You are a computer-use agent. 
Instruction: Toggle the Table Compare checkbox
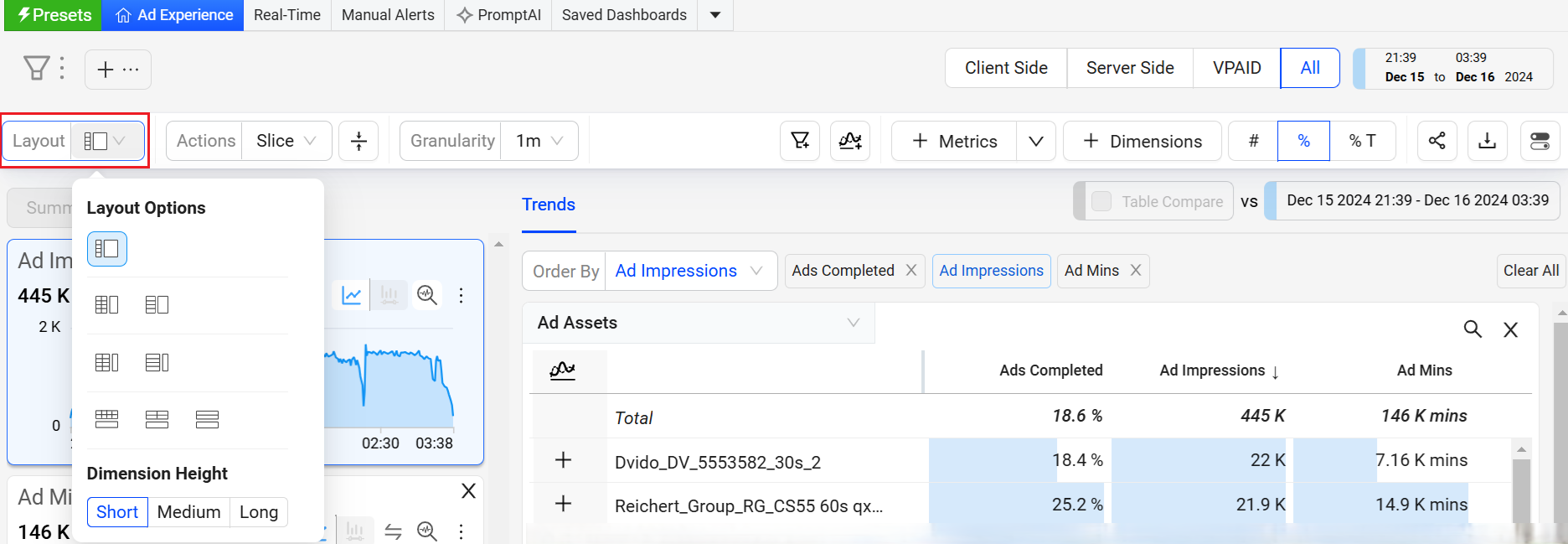(x=1101, y=201)
